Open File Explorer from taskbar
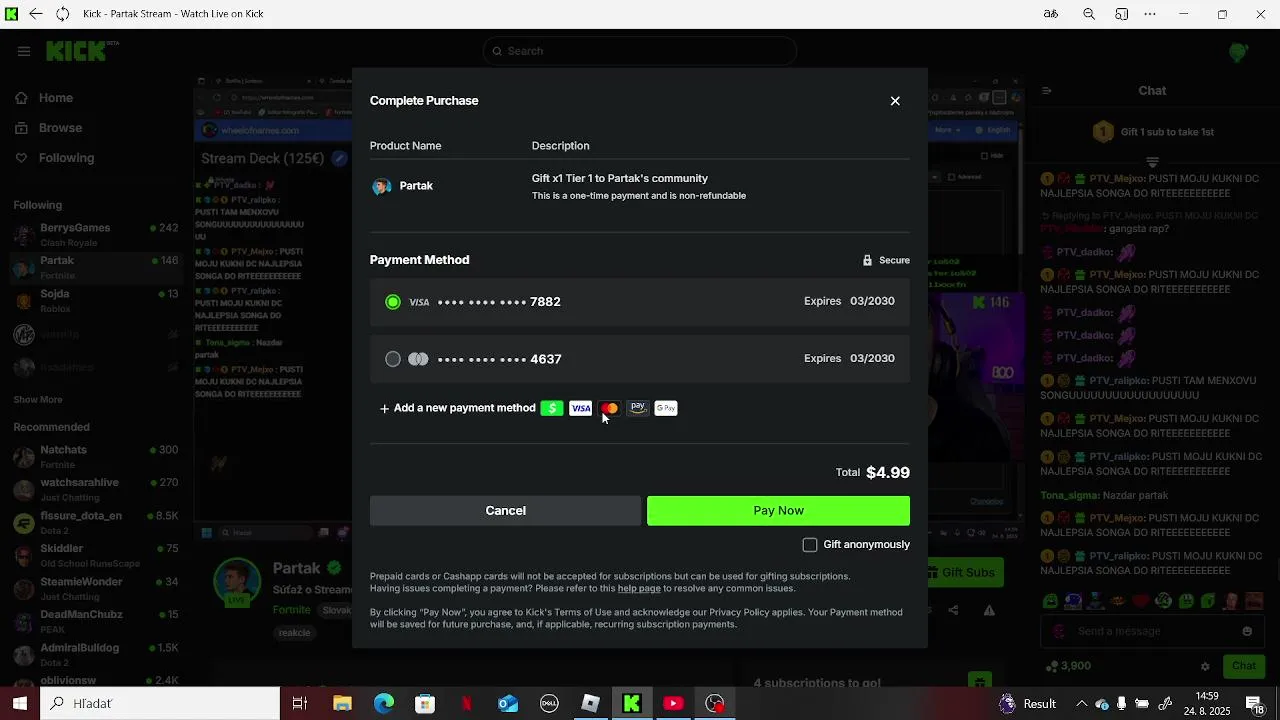 pos(342,704)
